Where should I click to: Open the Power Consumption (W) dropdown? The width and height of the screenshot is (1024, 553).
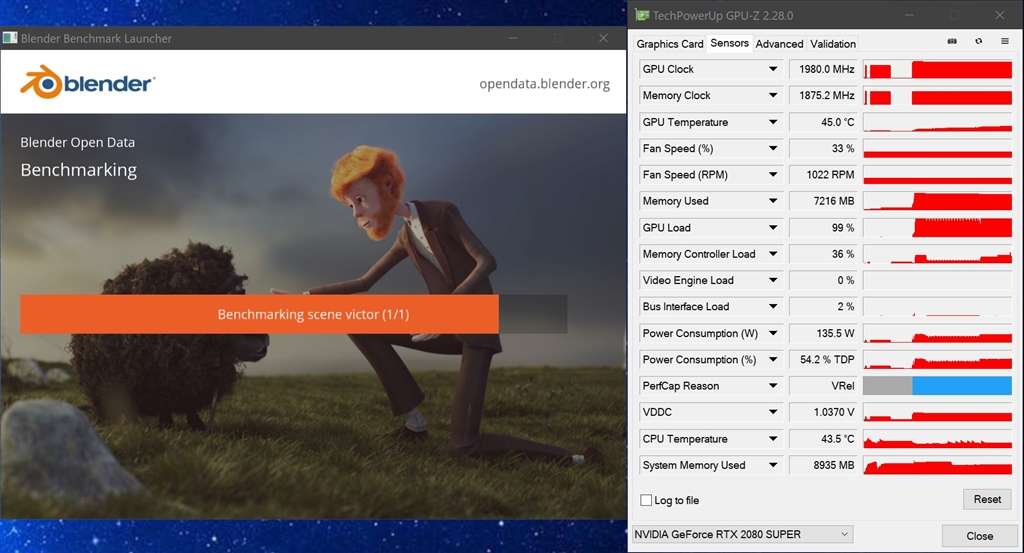coord(773,333)
